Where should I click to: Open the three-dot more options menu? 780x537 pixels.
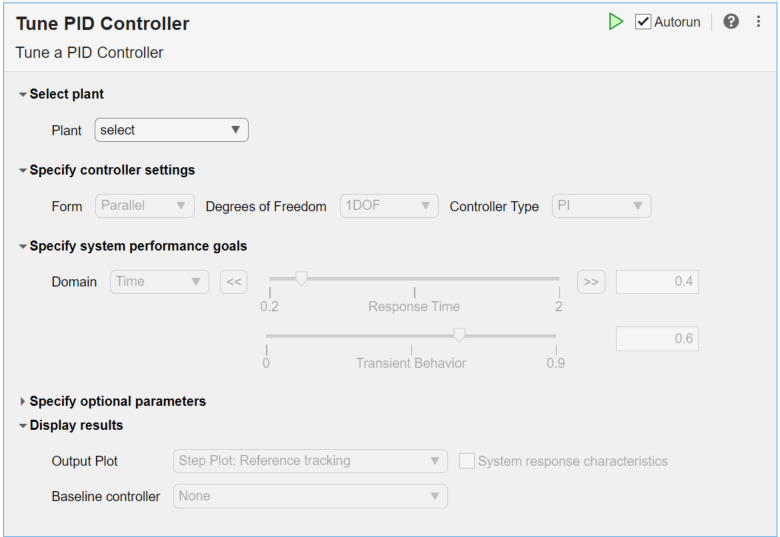[x=758, y=21]
